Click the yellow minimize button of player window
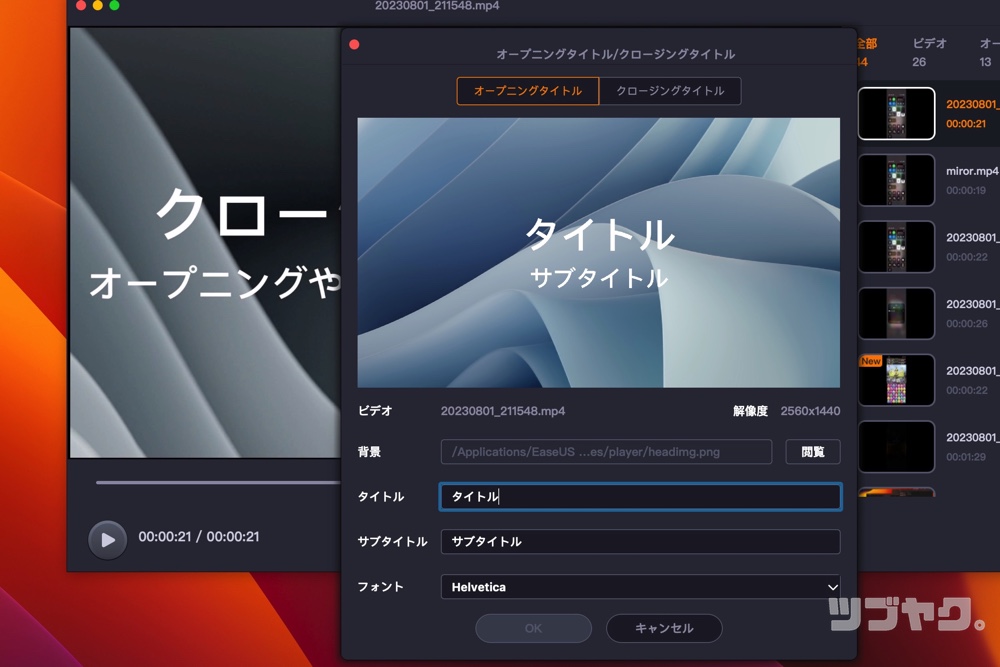The width and height of the screenshot is (1000, 667). pyautogui.click(x=98, y=5)
